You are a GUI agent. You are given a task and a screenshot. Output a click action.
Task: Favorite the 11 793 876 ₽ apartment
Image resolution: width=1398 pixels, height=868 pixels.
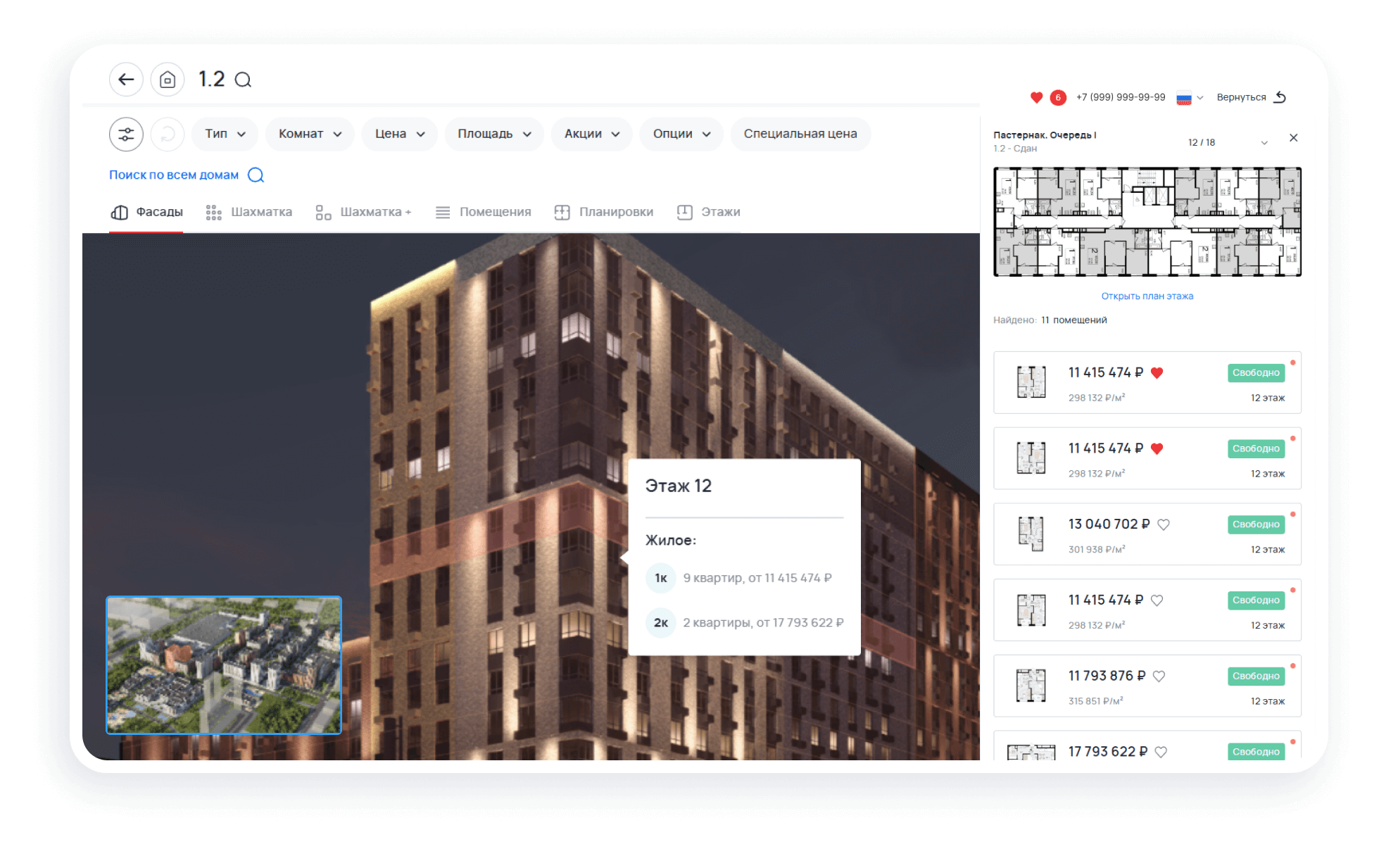[1159, 677]
